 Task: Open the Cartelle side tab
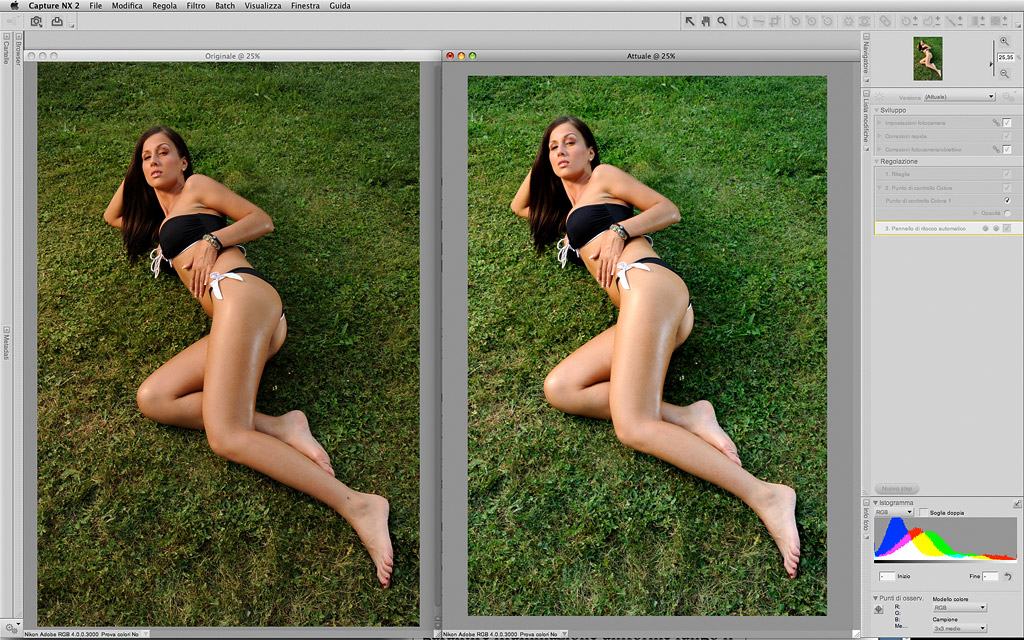coord(6,50)
